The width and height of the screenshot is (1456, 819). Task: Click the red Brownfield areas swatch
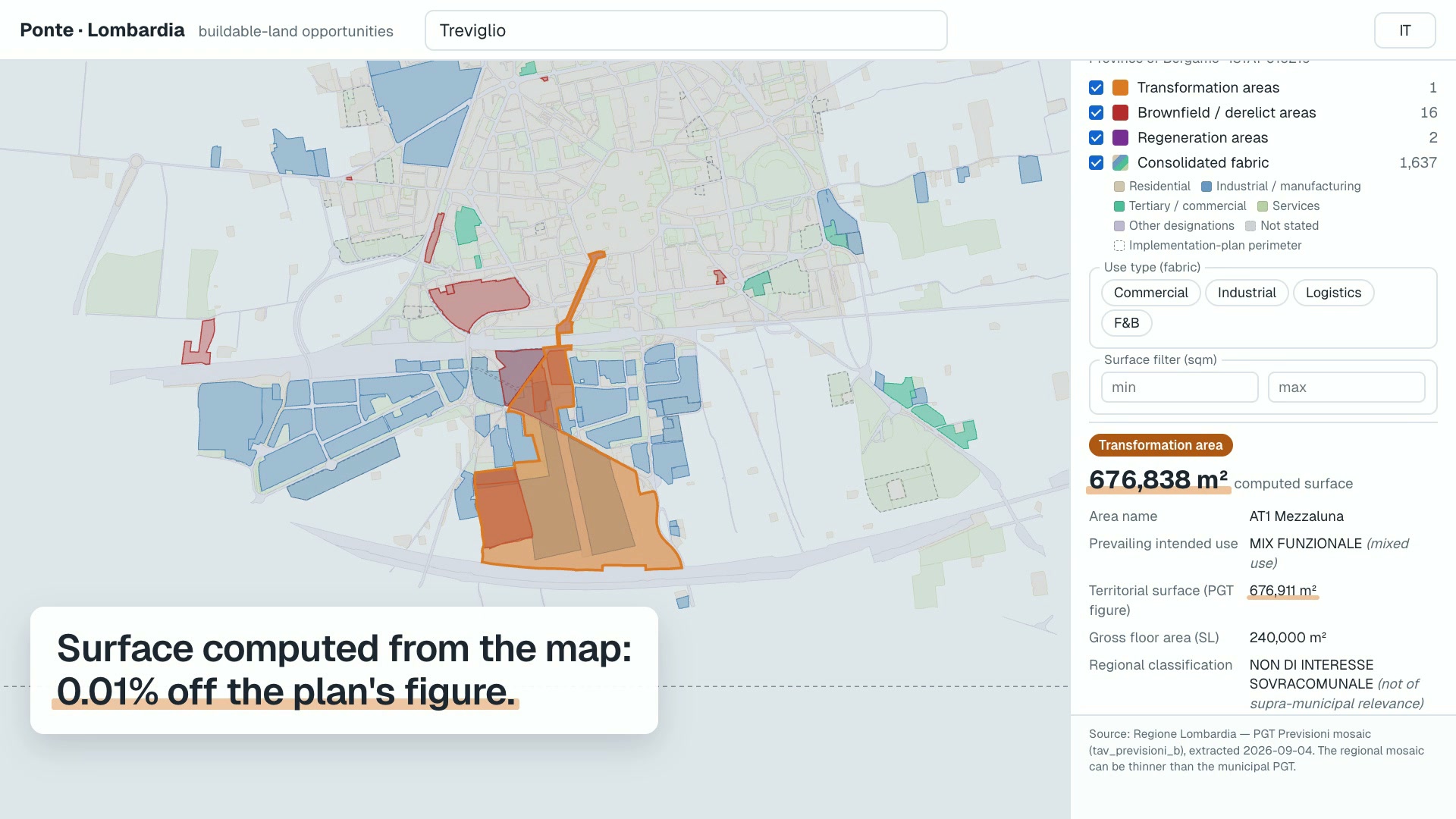(x=1120, y=113)
